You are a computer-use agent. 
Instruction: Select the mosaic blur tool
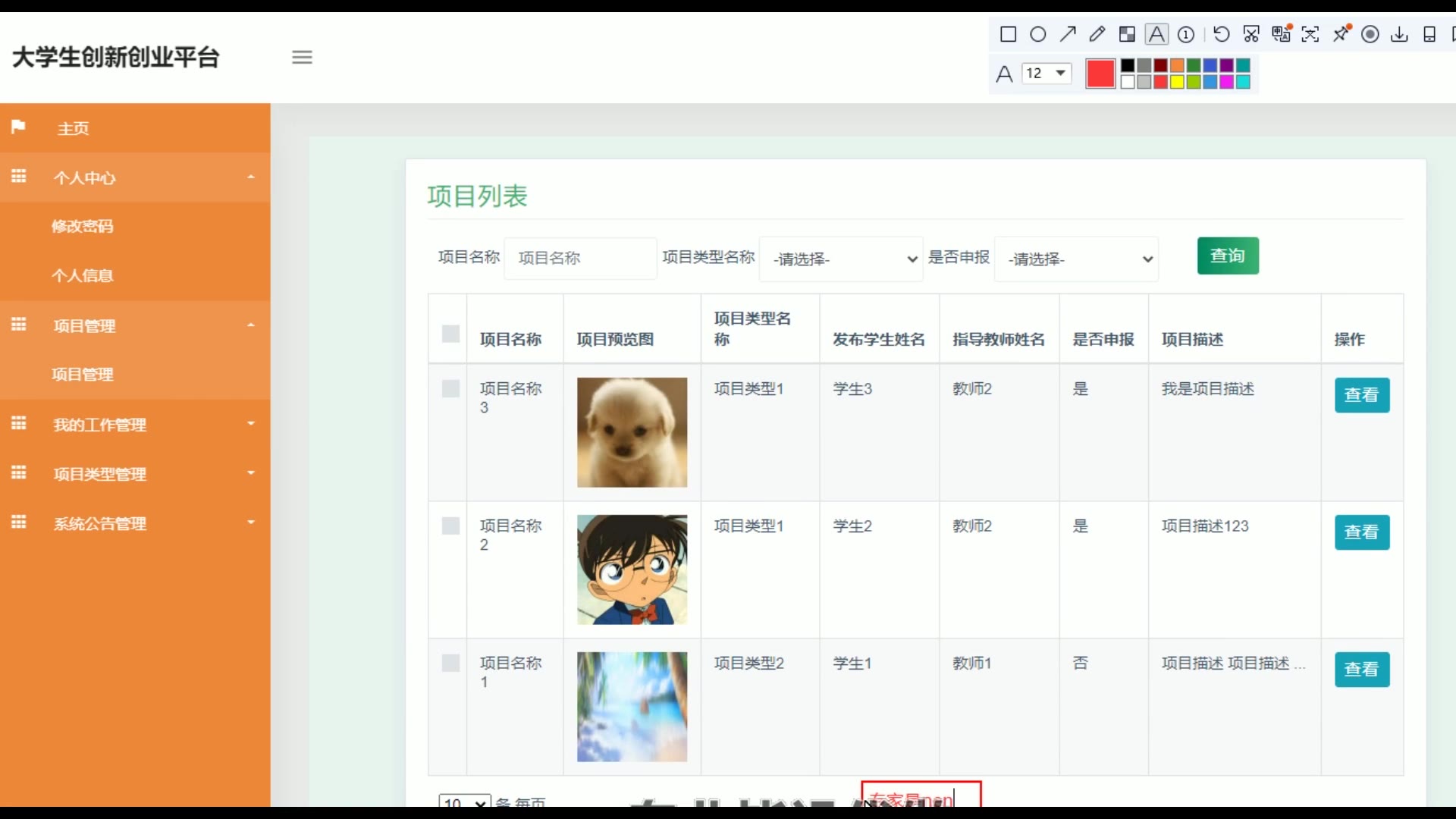point(1127,34)
